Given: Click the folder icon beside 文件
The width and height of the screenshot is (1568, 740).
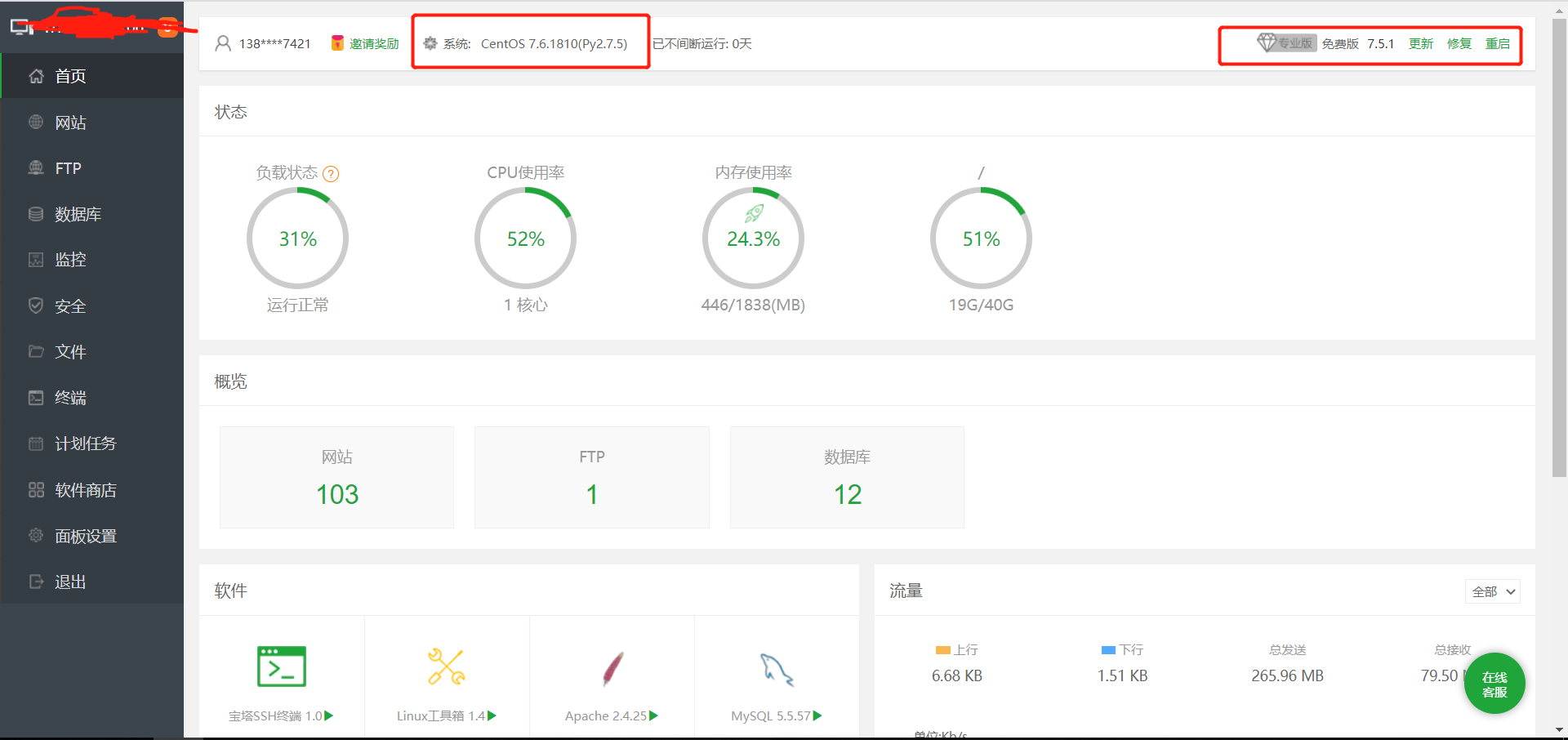Looking at the screenshot, I should click(36, 351).
